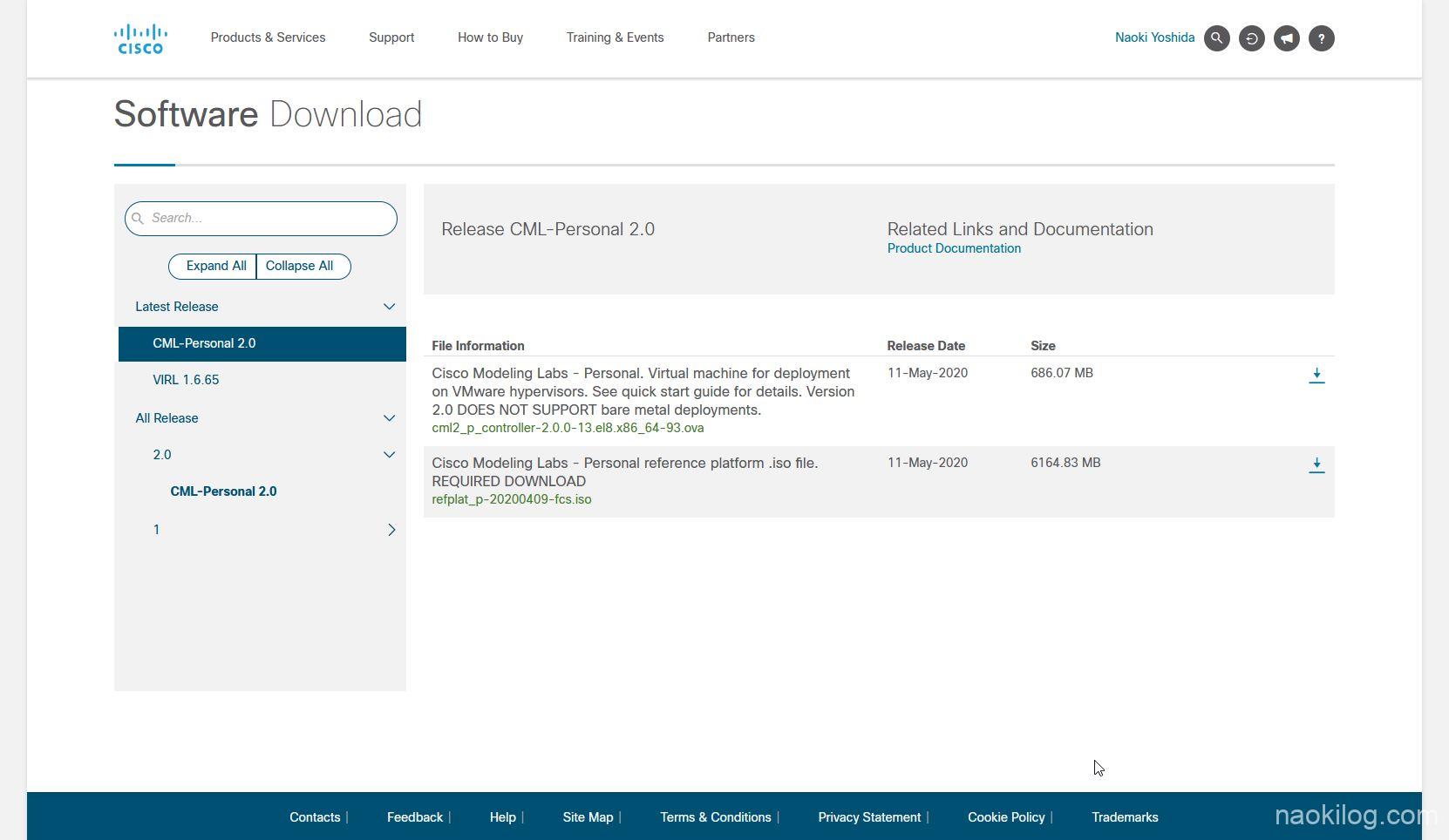Open the Support menu
This screenshot has width=1449, height=840.
coord(391,37)
